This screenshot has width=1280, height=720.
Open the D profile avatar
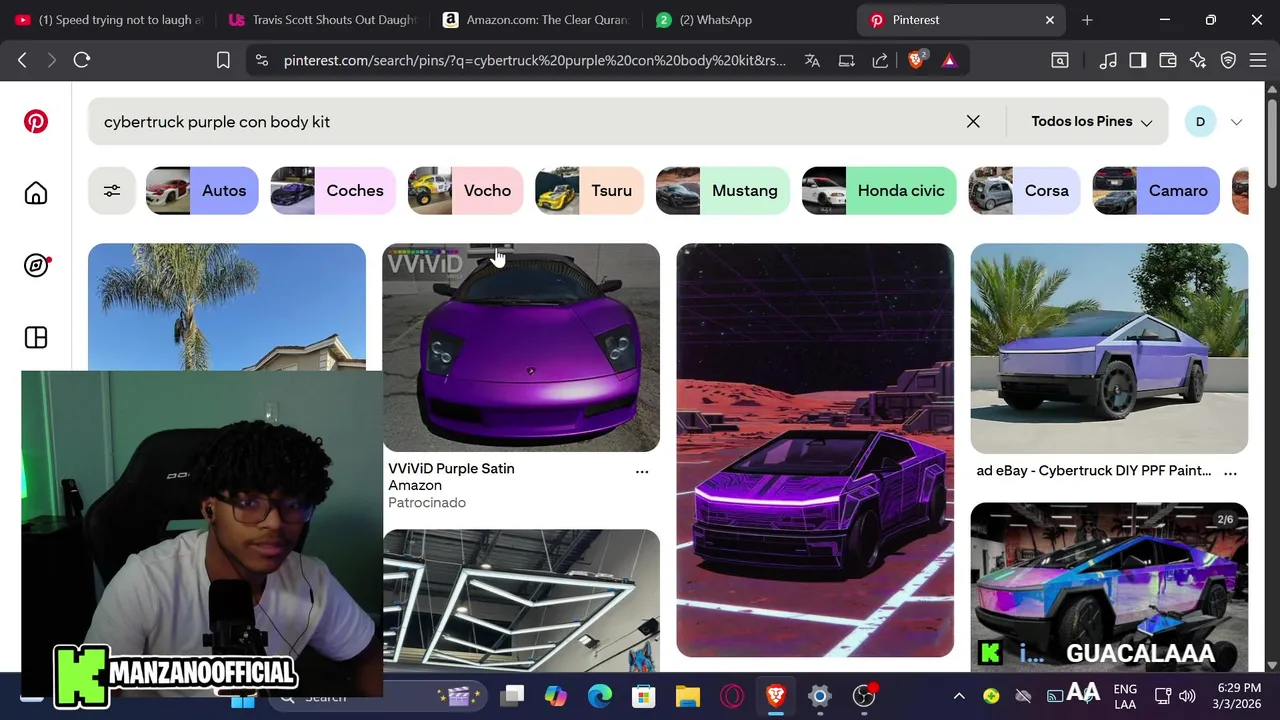coord(1200,122)
